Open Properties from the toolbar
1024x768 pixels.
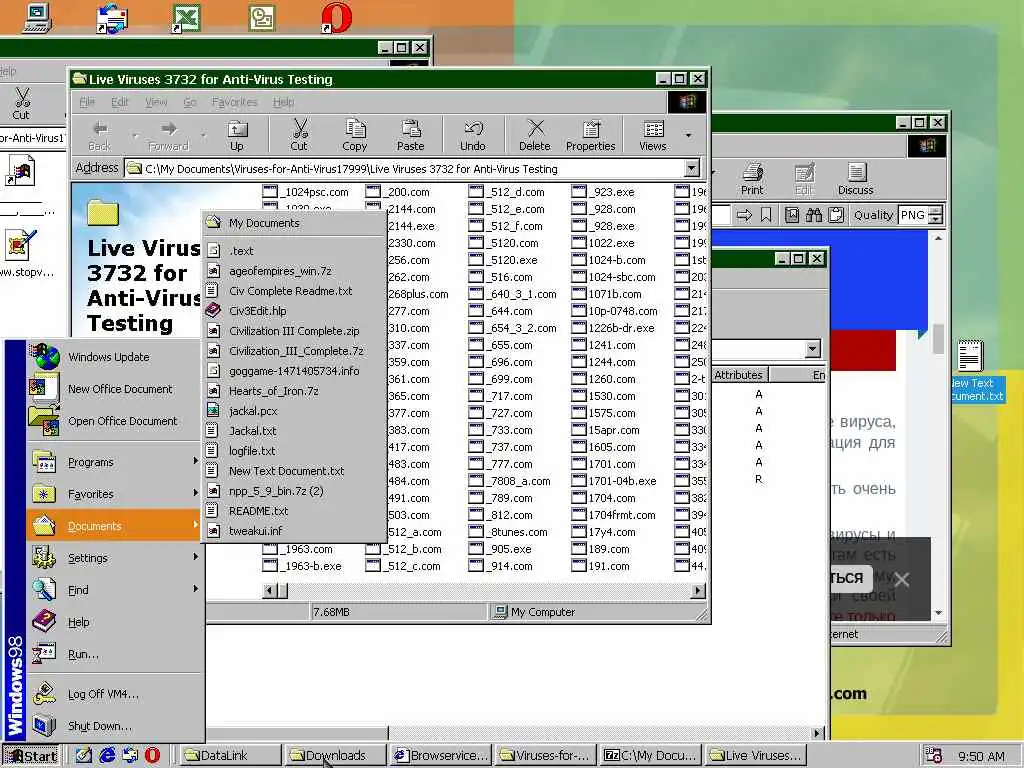(x=590, y=136)
